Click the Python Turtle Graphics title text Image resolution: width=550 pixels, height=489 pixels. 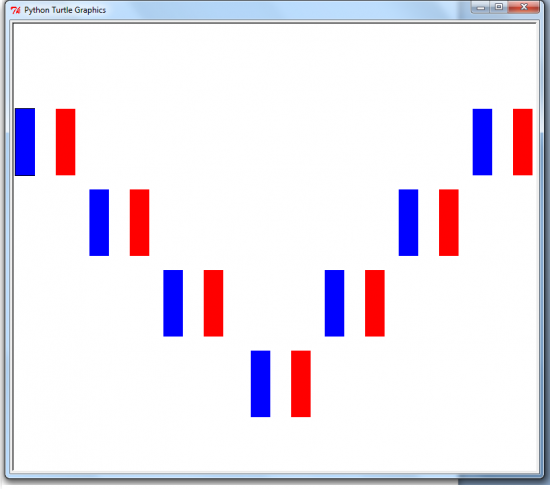pos(65,10)
